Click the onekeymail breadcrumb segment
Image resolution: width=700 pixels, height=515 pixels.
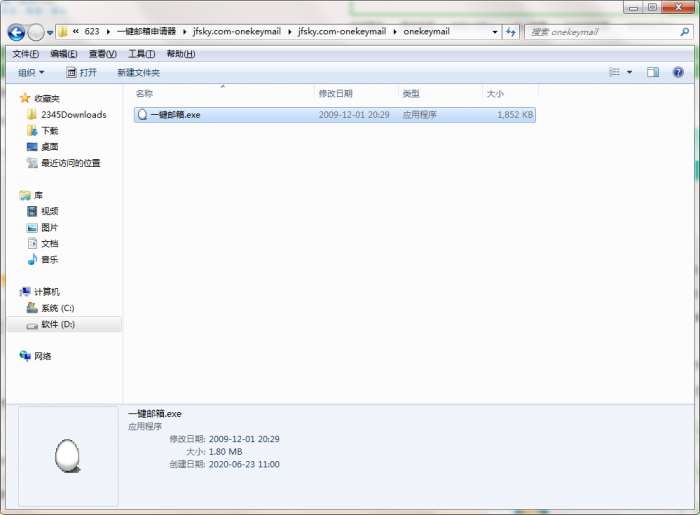(x=426, y=31)
